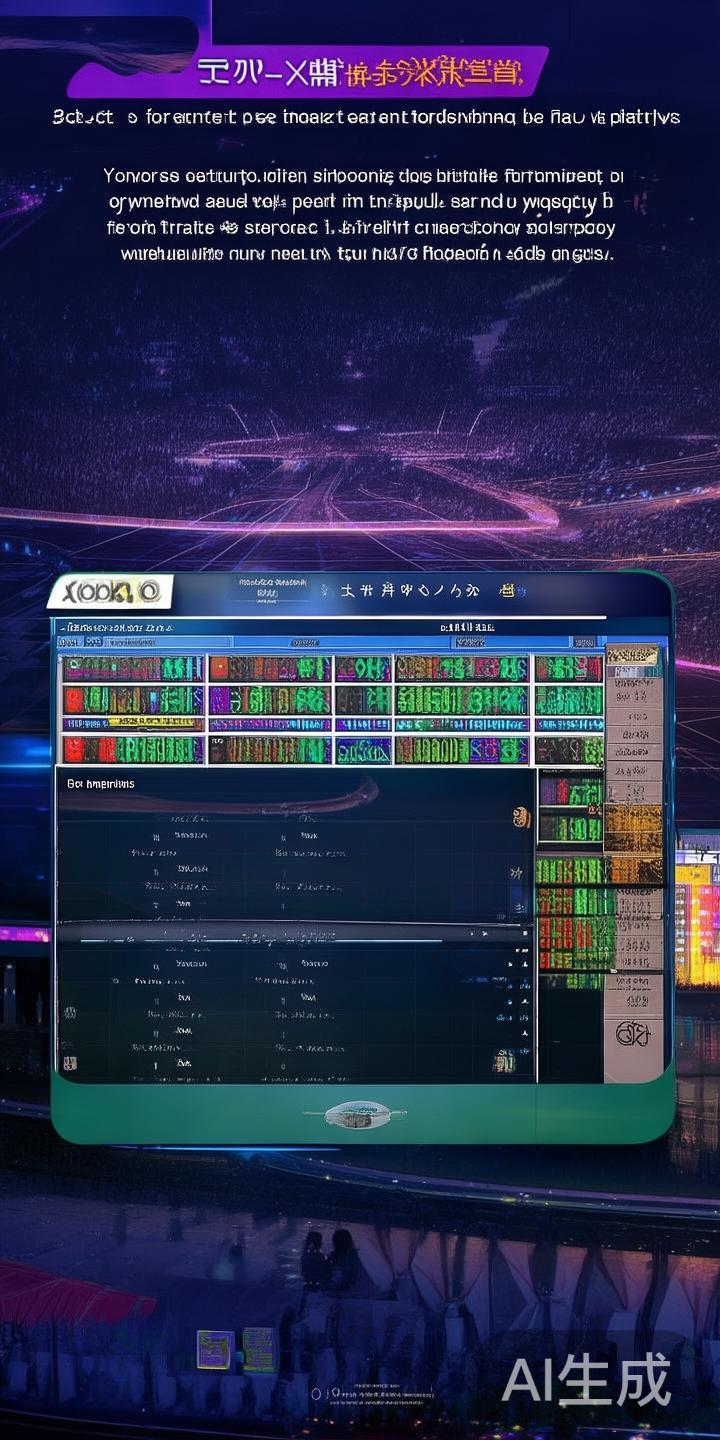Click the round gold icon right of the 'Go hmeiniins' heading
The image size is (720, 1440).
pyautogui.click(x=520, y=817)
